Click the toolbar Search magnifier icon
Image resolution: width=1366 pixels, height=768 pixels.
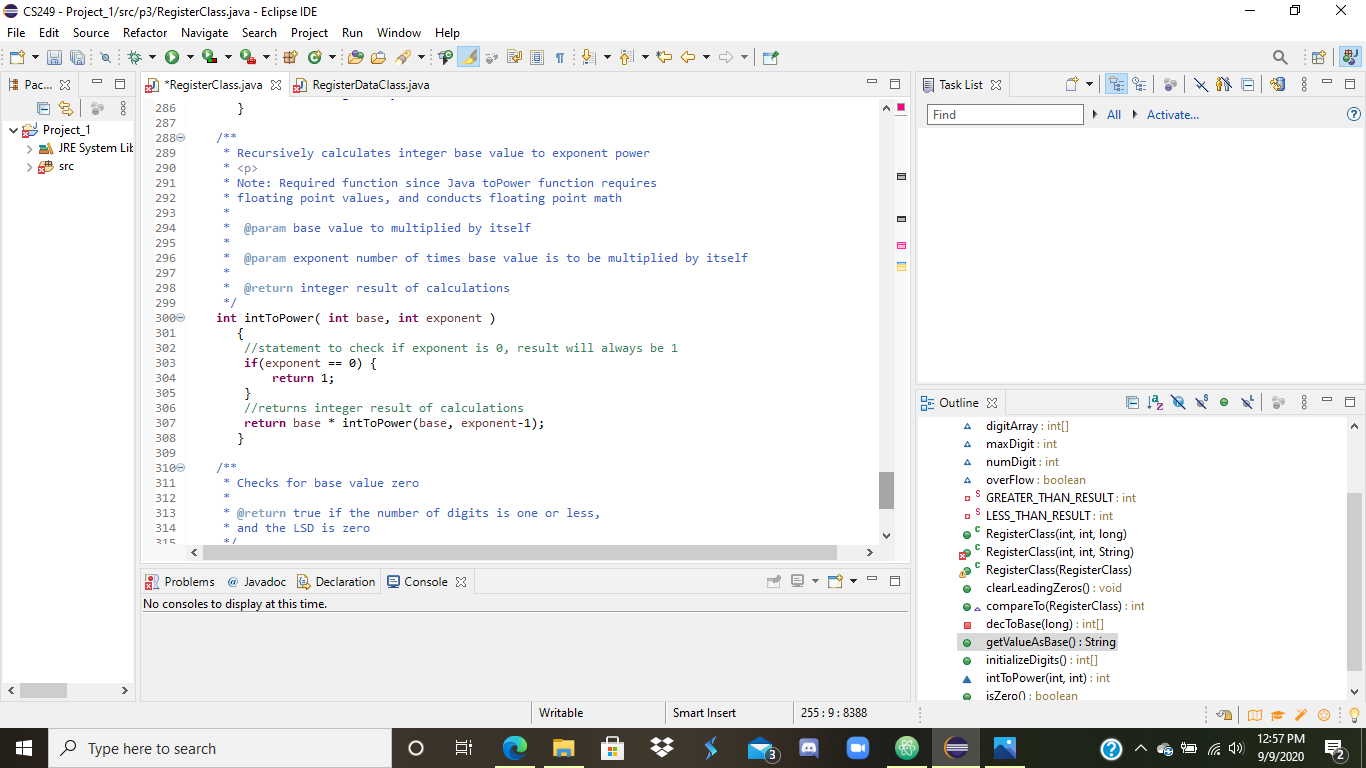1280,58
